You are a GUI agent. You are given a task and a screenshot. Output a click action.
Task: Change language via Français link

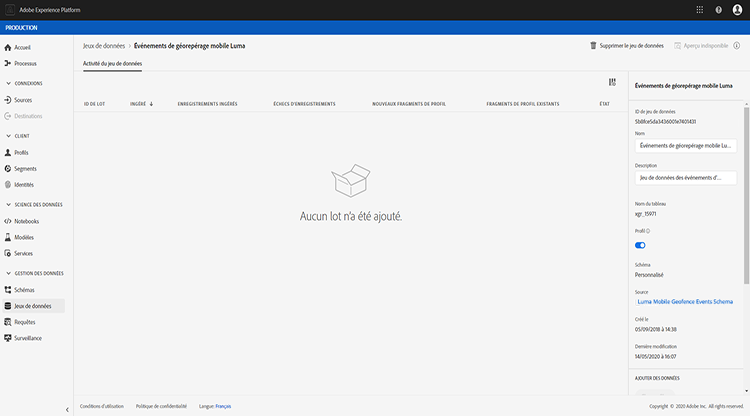coord(223,406)
